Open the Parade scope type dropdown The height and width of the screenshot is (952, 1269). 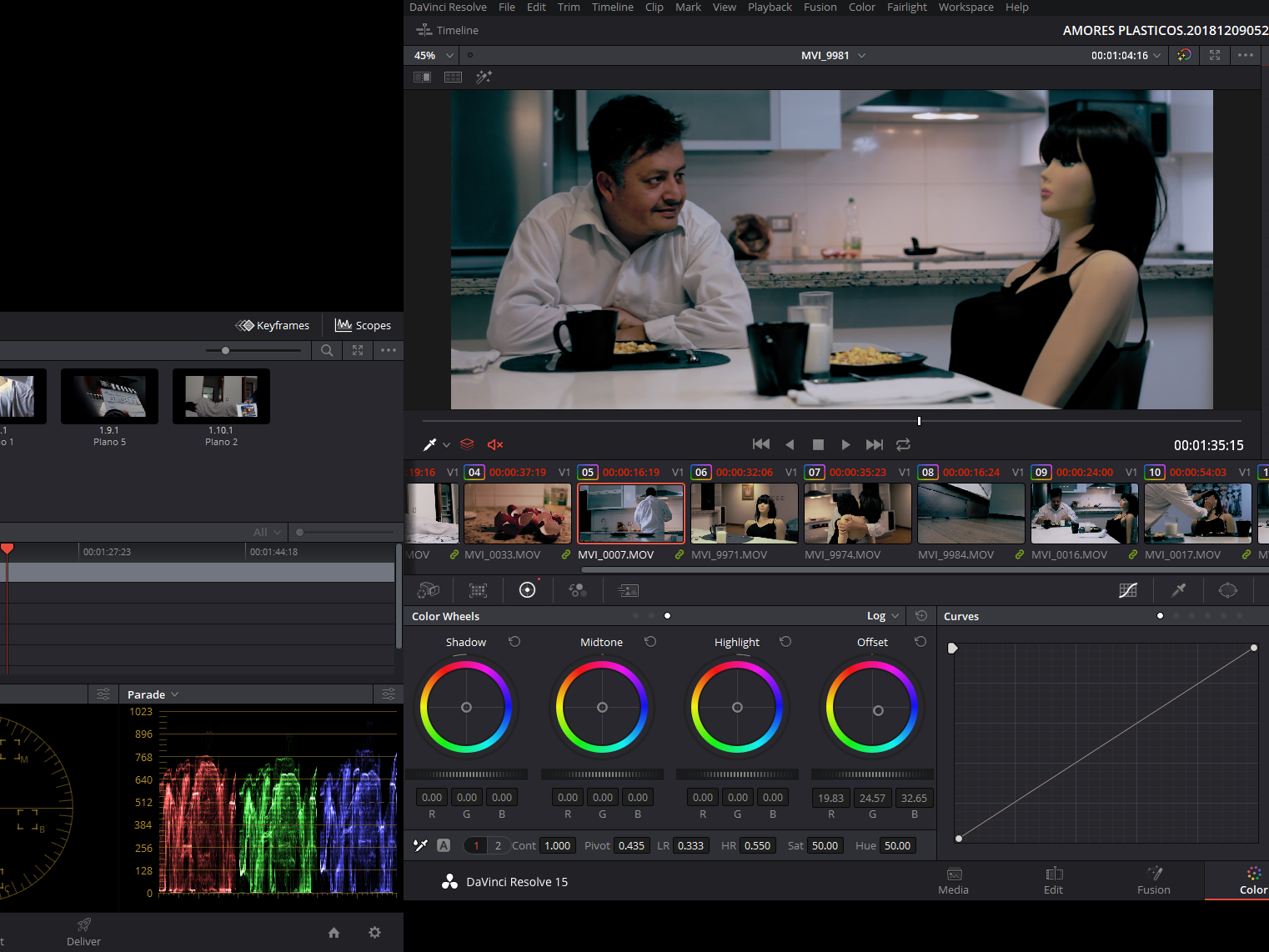[x=153, y=694]
